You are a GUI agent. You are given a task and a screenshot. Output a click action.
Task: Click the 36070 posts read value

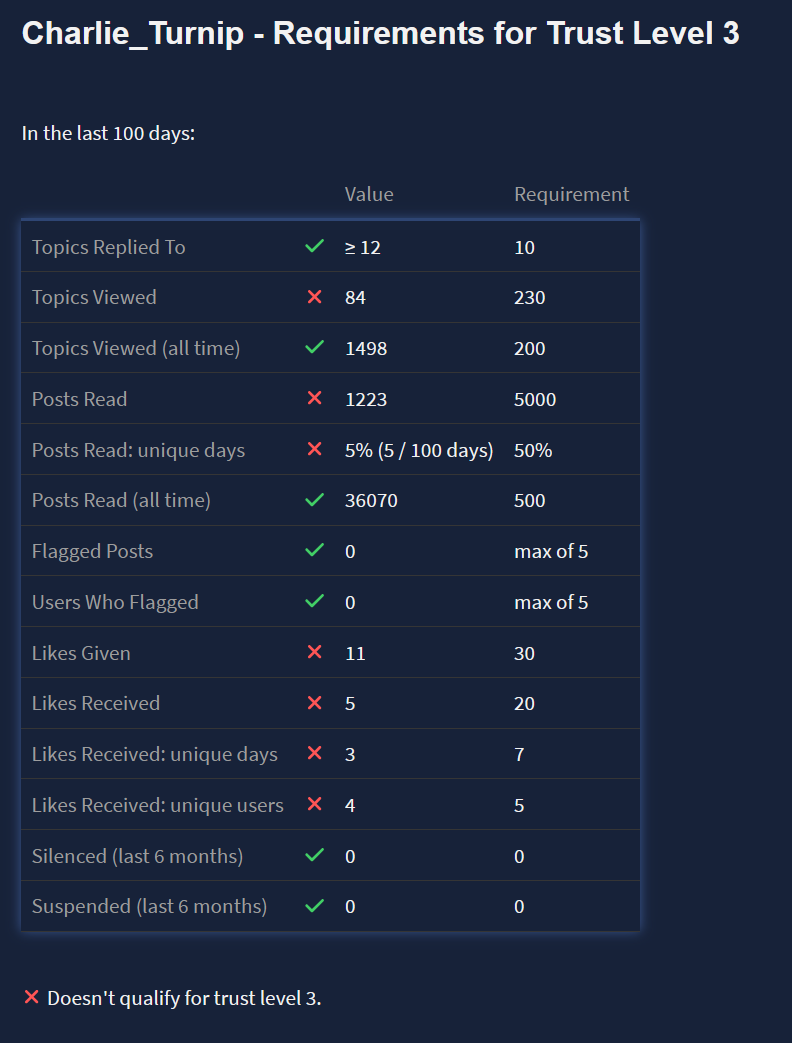[x=371, y=500]
